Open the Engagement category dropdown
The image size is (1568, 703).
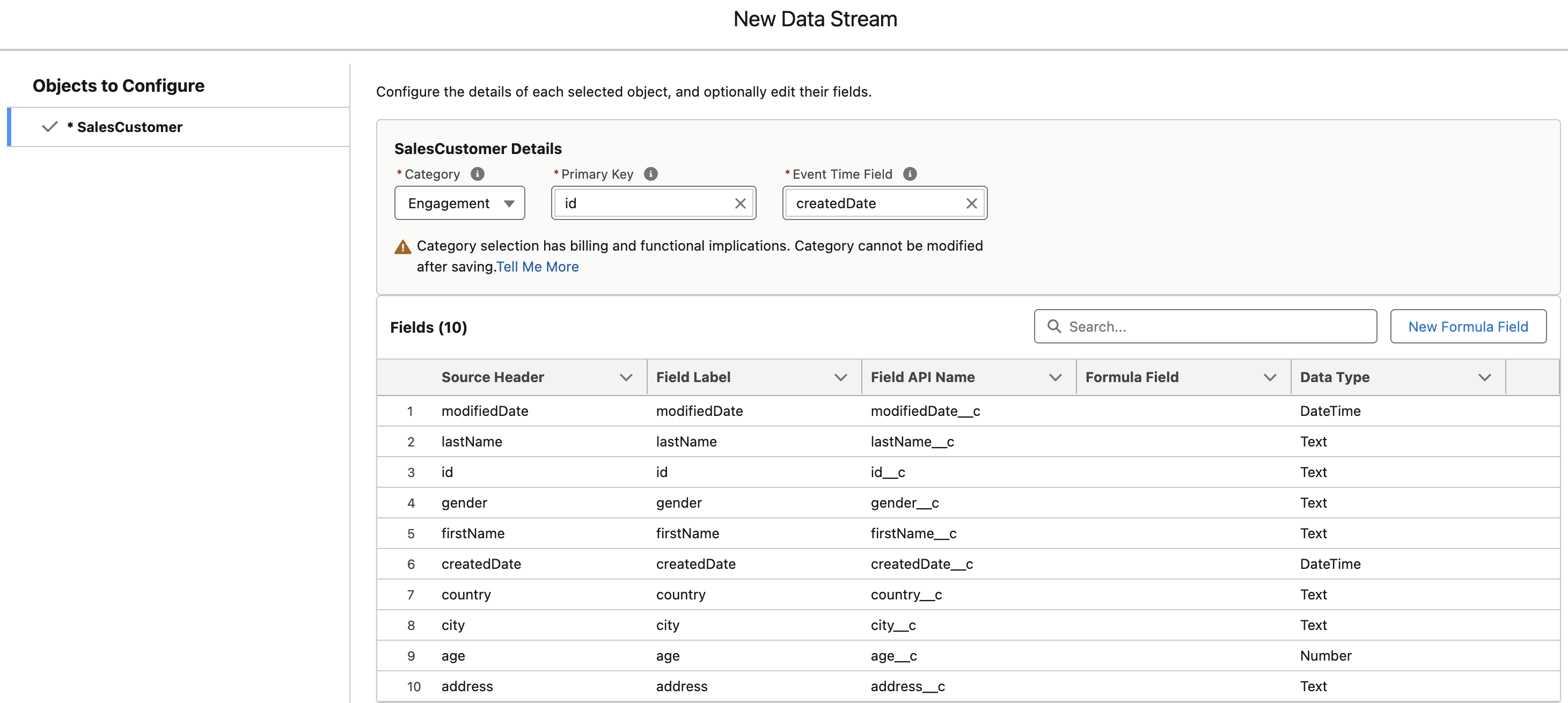(x=509, y=204)
